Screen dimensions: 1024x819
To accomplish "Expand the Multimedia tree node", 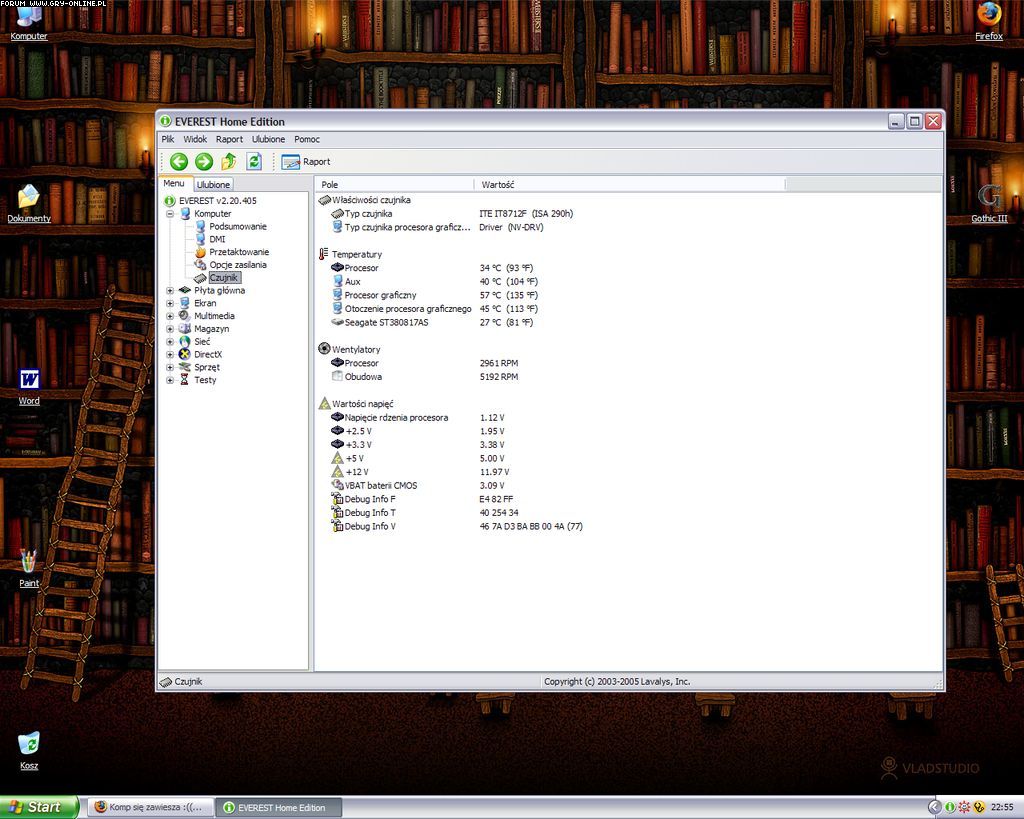I will click(170, 316).
